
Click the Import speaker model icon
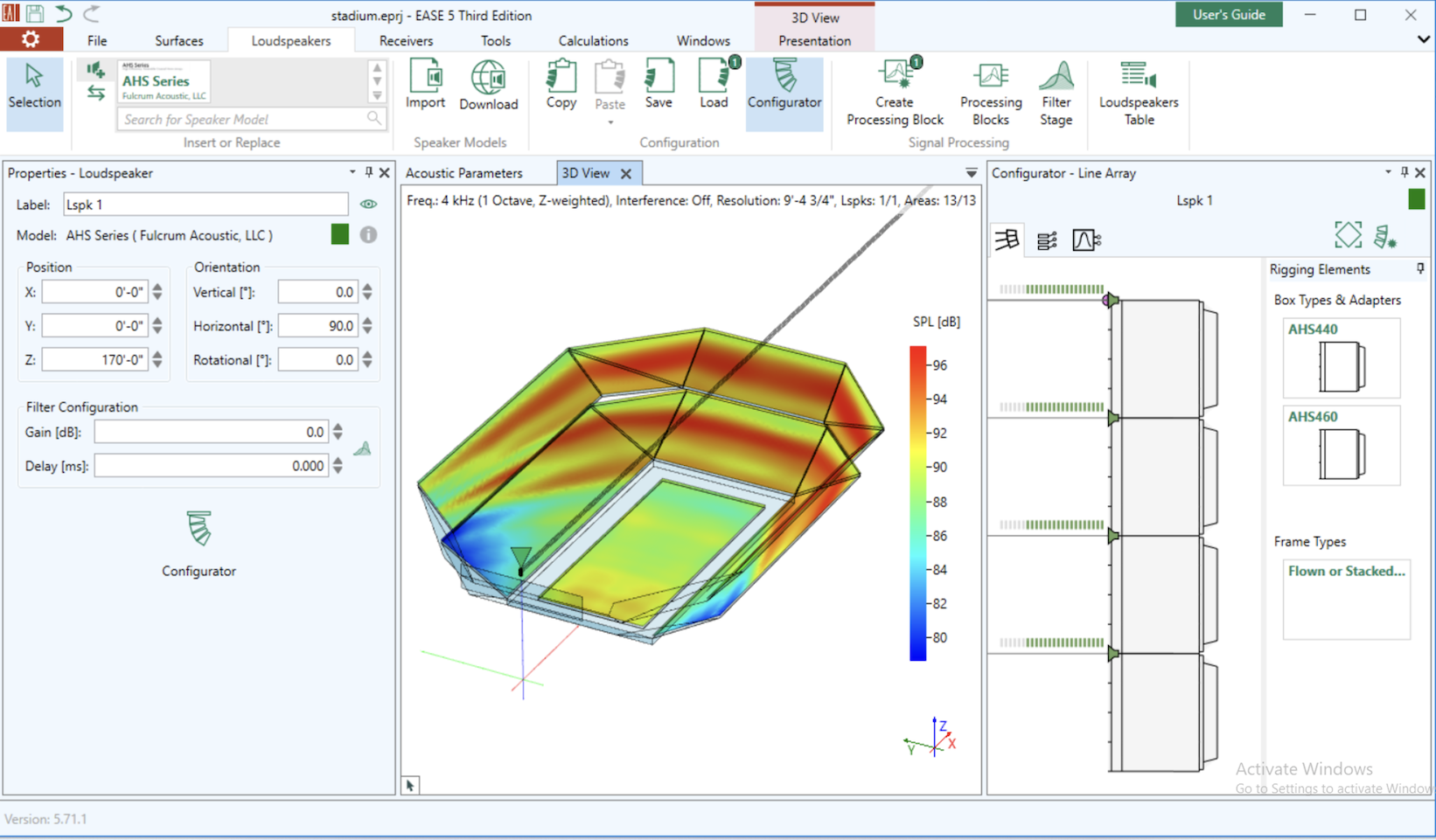426,85
